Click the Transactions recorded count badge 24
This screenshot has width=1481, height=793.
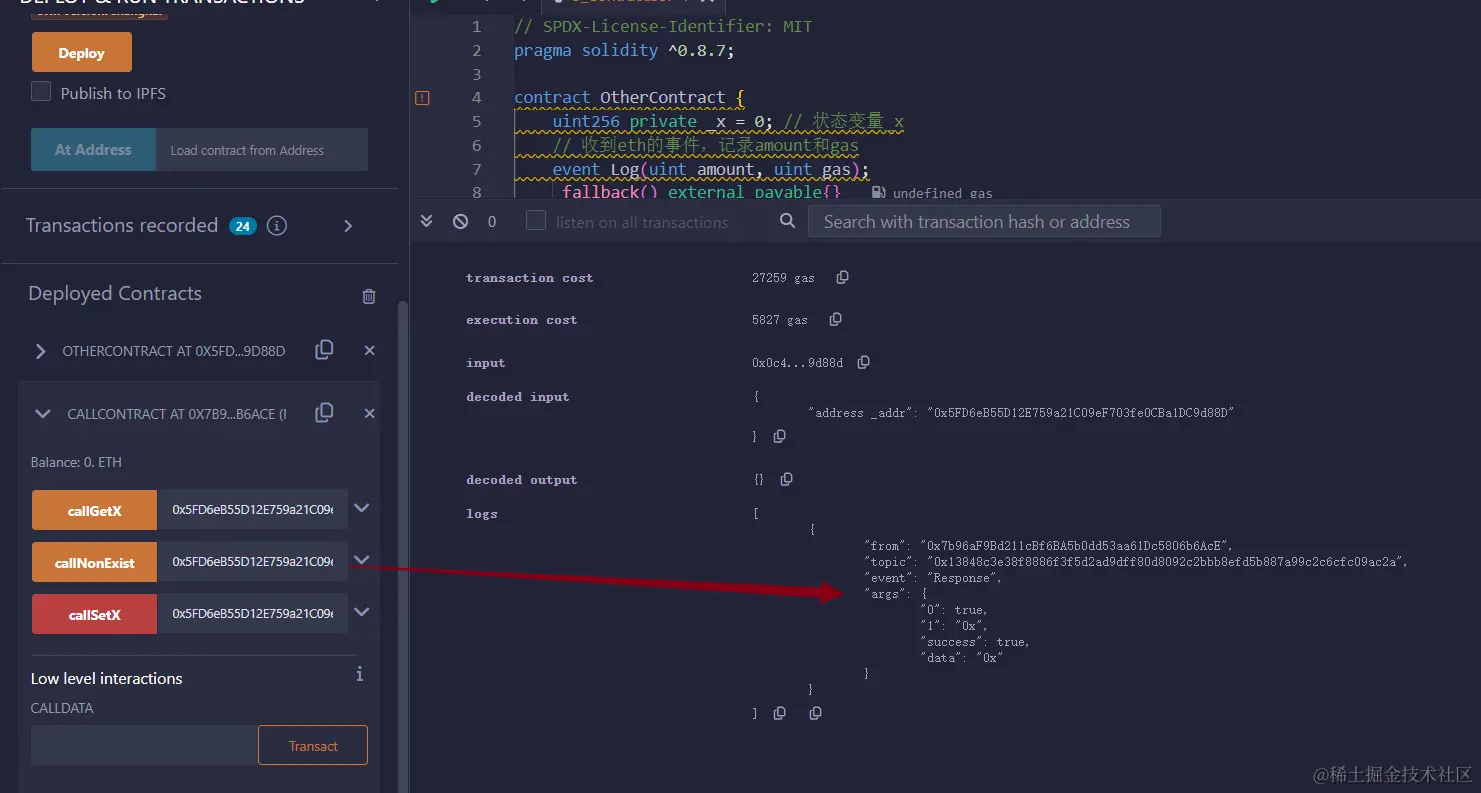[x=242, y=226]
